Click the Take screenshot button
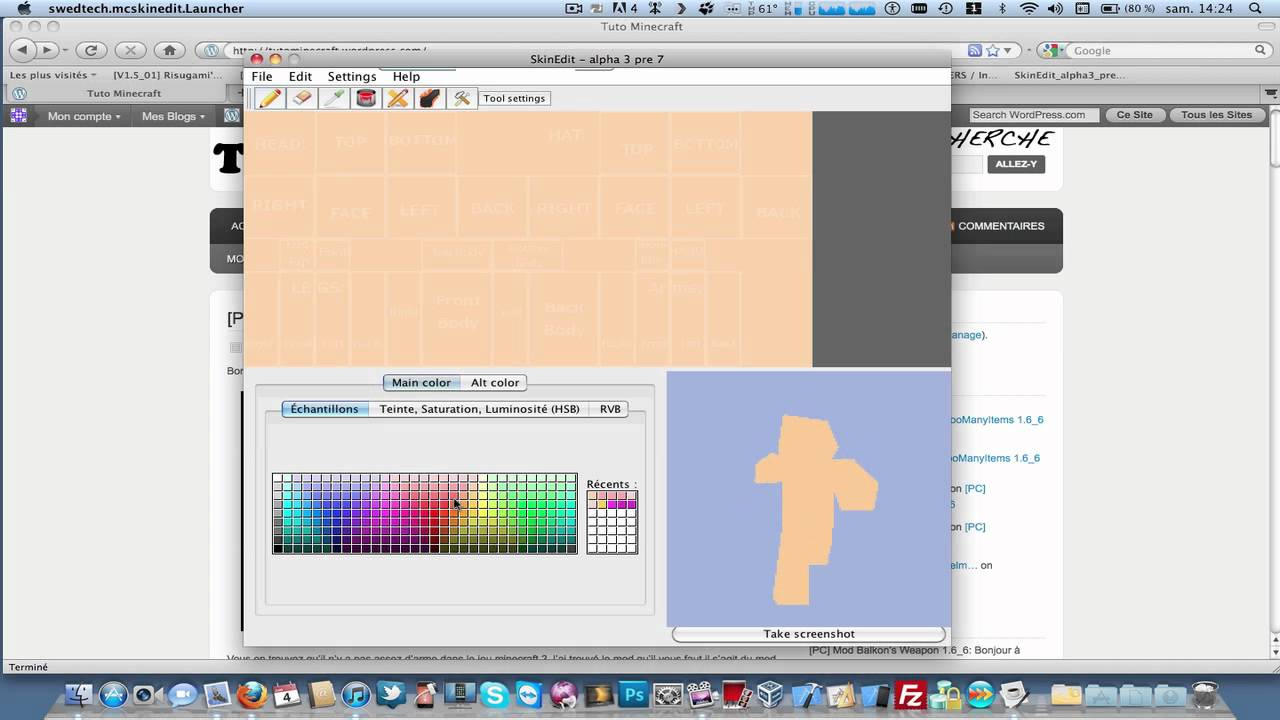Screen dimensions: 1280x720 click(x=808, y=634)
